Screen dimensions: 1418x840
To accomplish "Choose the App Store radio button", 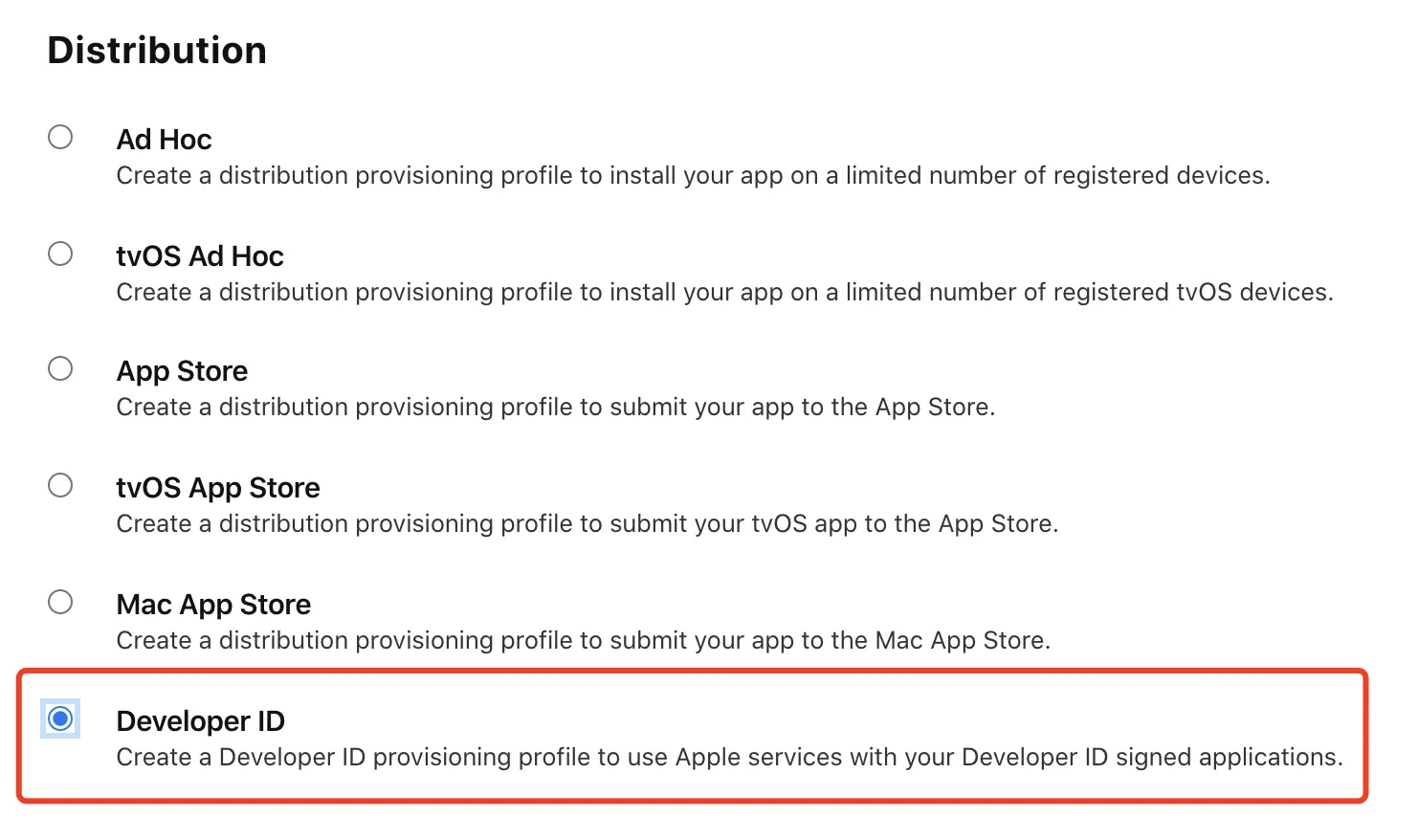I will [x=60, y=368].
